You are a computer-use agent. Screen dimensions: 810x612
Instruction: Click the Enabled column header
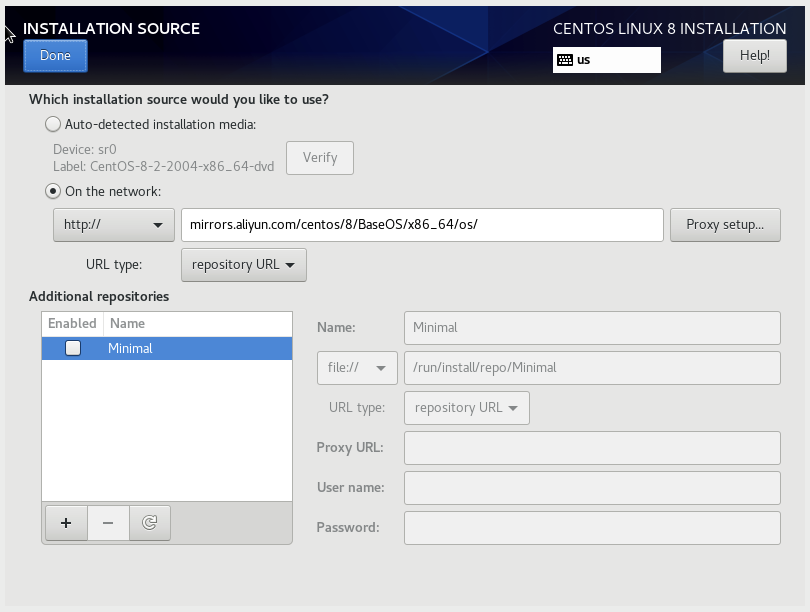pyautogui.click(x=72, y=323)
